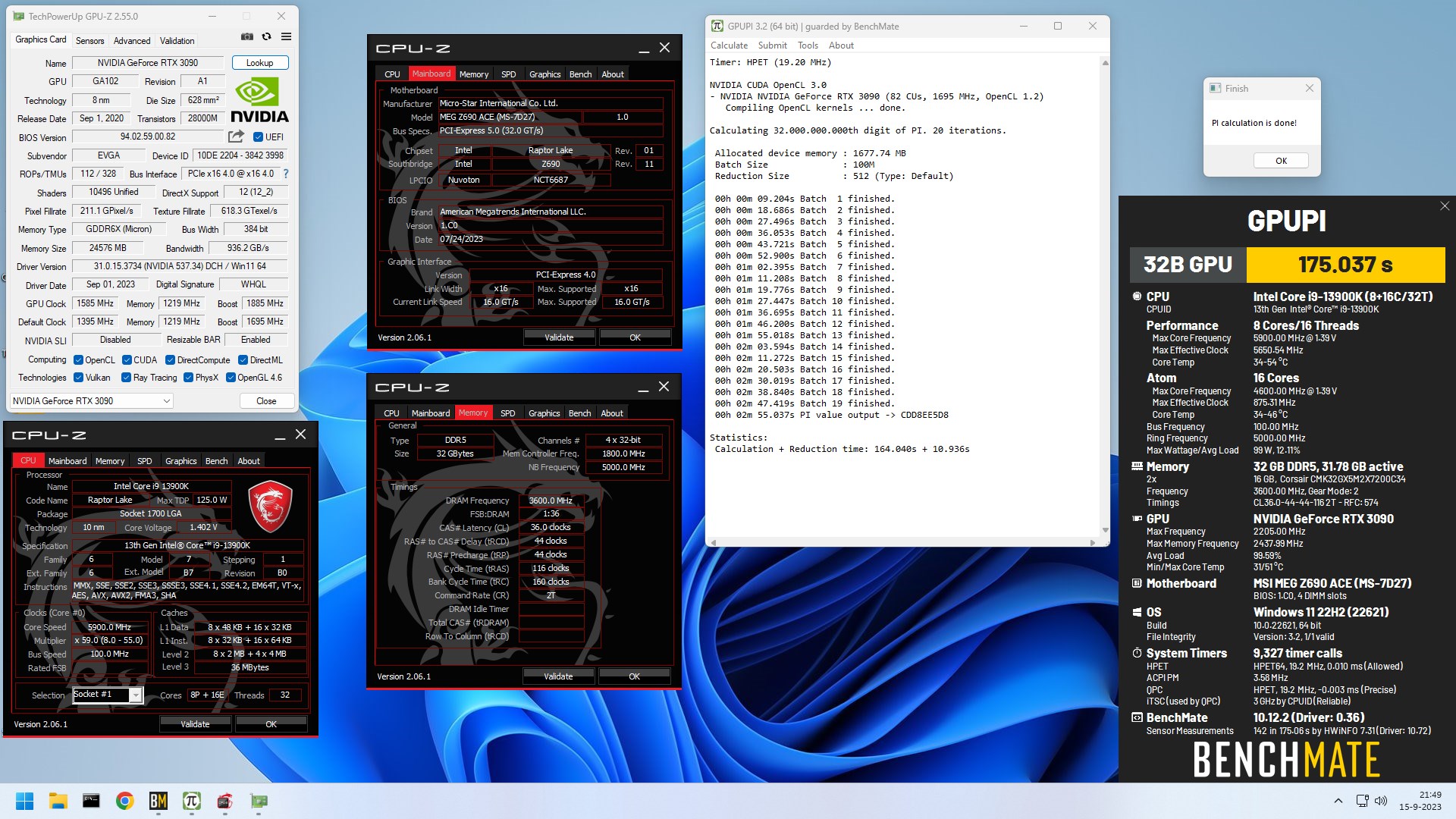
Task: Maximize the GPUPI window
Action: (1058, 26)
